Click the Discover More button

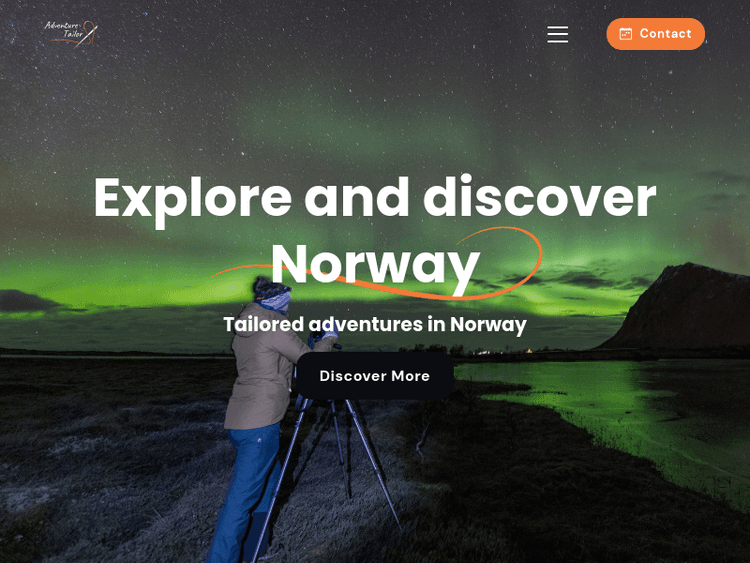[375, 376]
